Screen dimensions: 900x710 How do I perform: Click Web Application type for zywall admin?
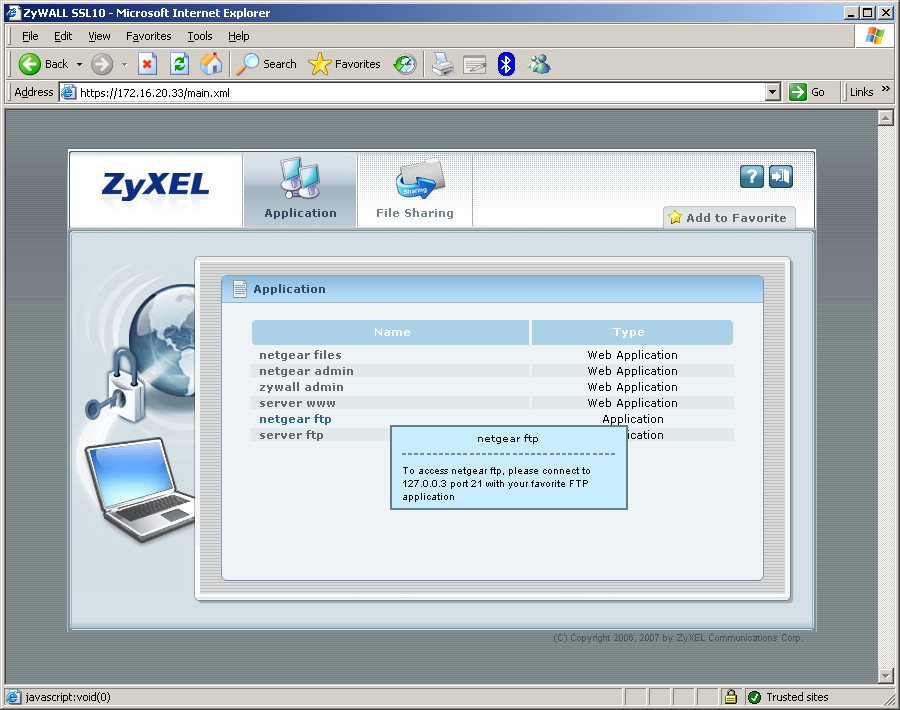click(633, 387)
